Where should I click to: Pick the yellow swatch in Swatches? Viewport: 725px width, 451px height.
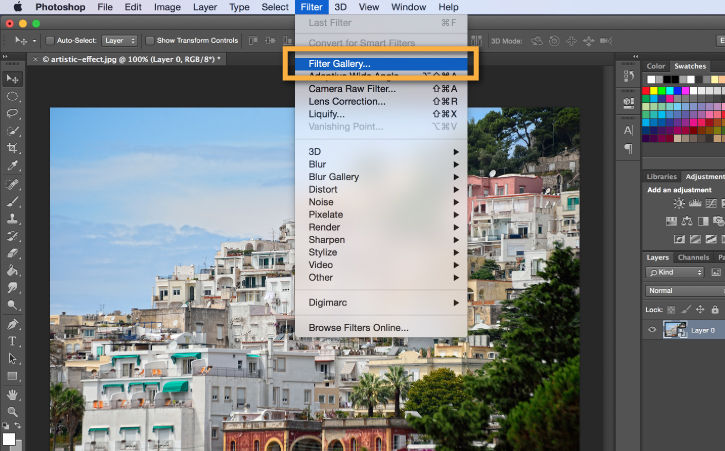tap(654, 91)
